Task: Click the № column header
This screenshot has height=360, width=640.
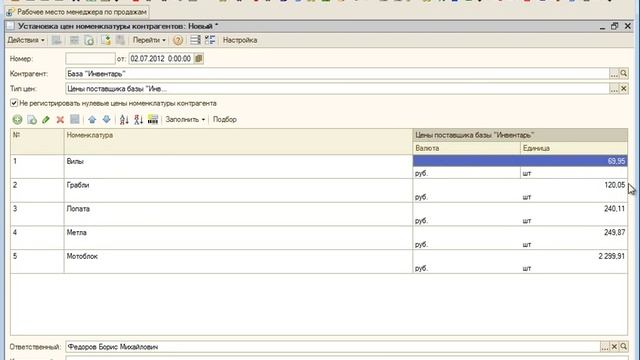Action: click(x=37, y=141)
